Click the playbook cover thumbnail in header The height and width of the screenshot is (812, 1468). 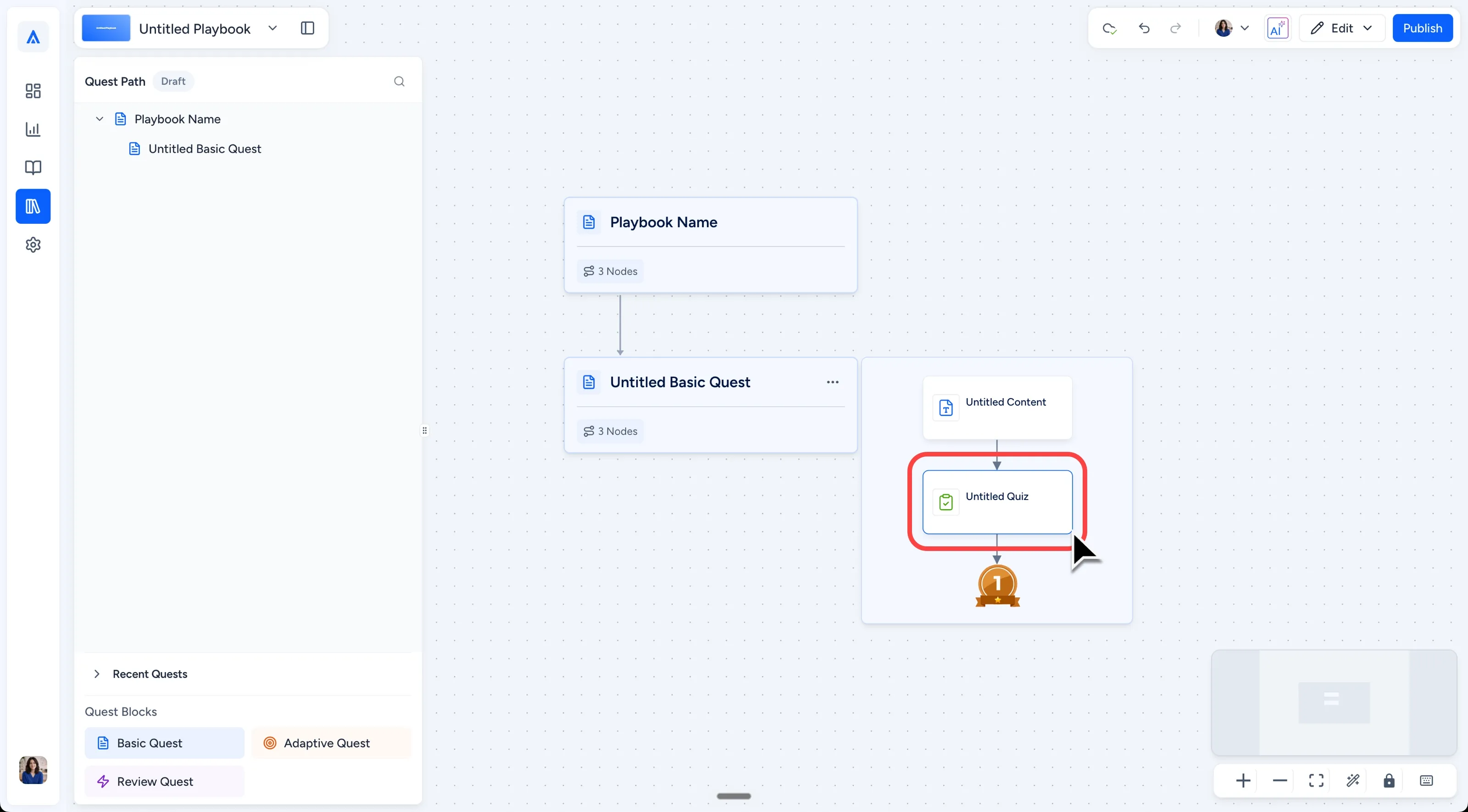click(x=106, y=28)
